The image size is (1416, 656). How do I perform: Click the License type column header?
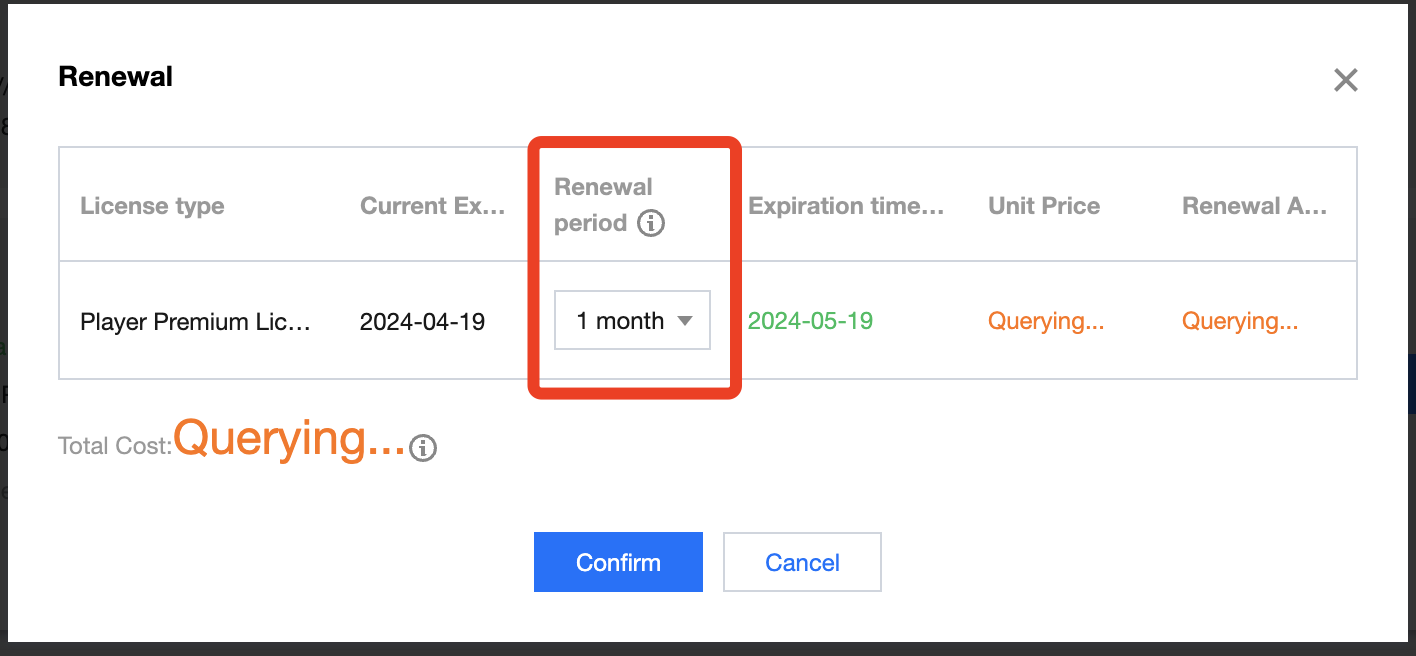click(152, 206)
